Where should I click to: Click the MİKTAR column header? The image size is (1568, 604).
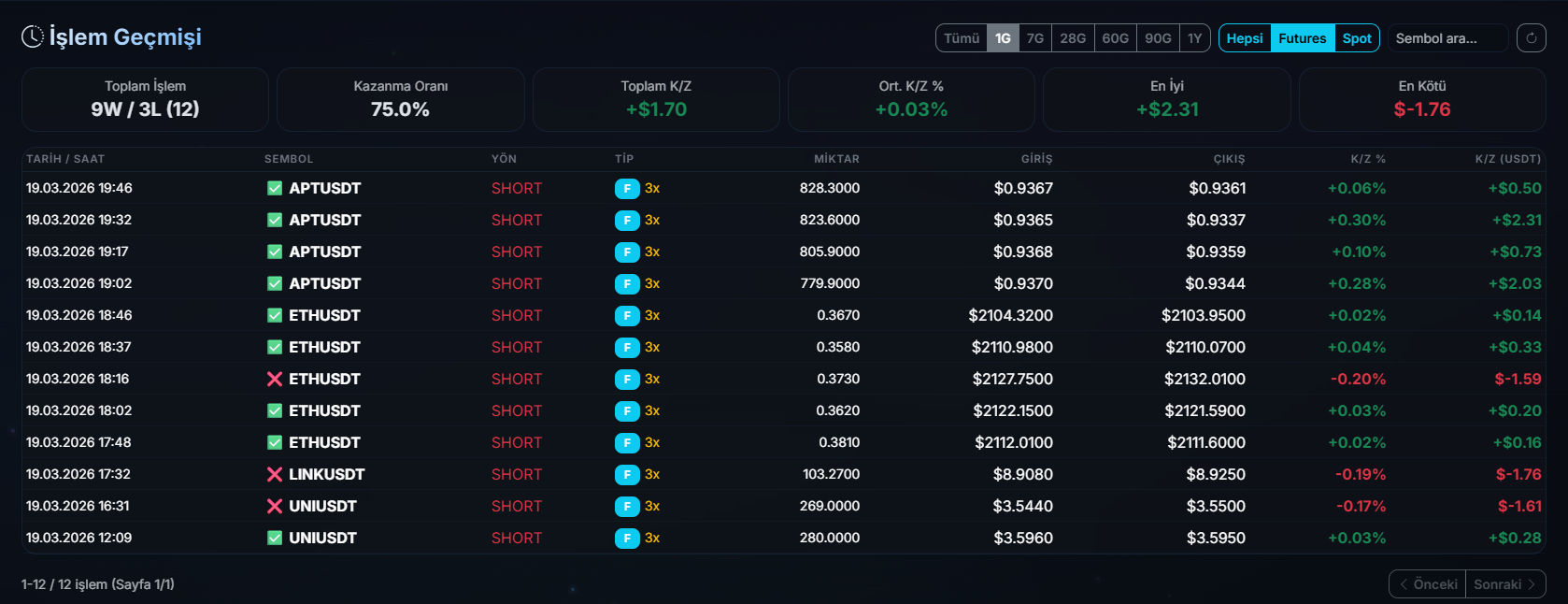point(836,159)
